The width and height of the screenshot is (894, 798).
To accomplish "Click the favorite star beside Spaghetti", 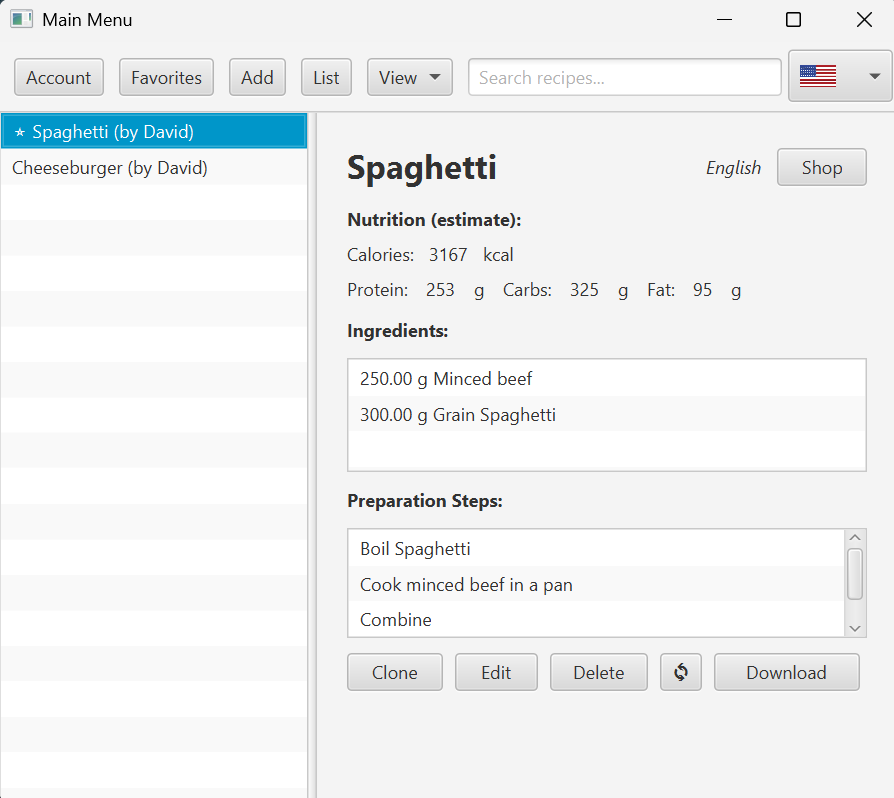I will coord(20,132).
